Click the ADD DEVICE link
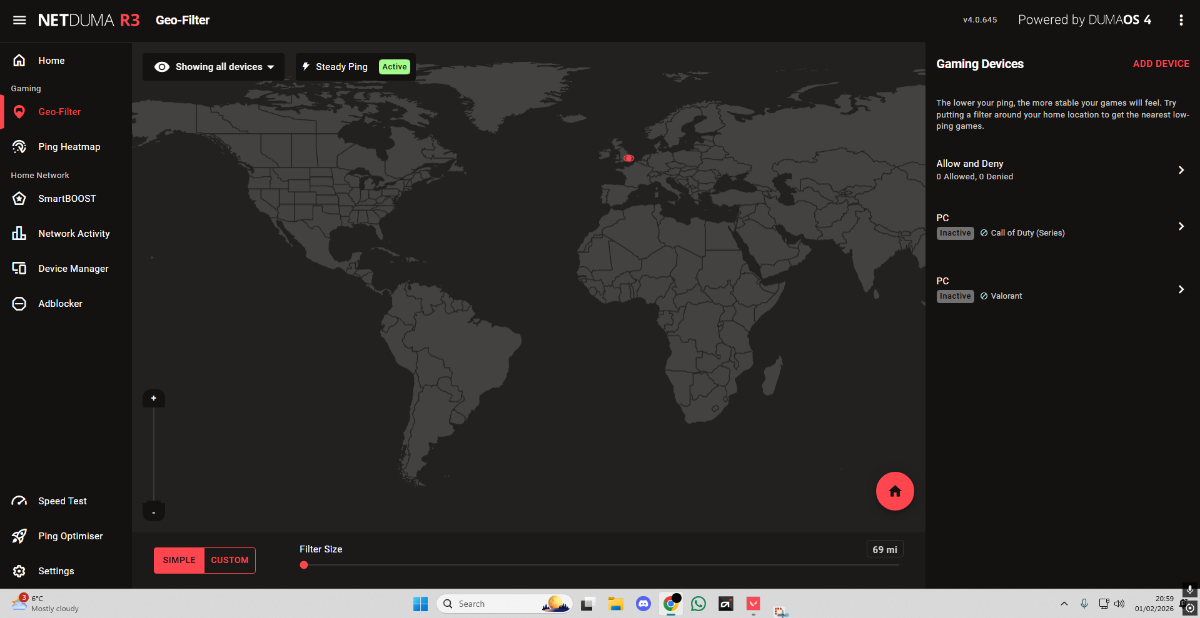Viewport: 1200px width, 618px height. point(1160,64)
